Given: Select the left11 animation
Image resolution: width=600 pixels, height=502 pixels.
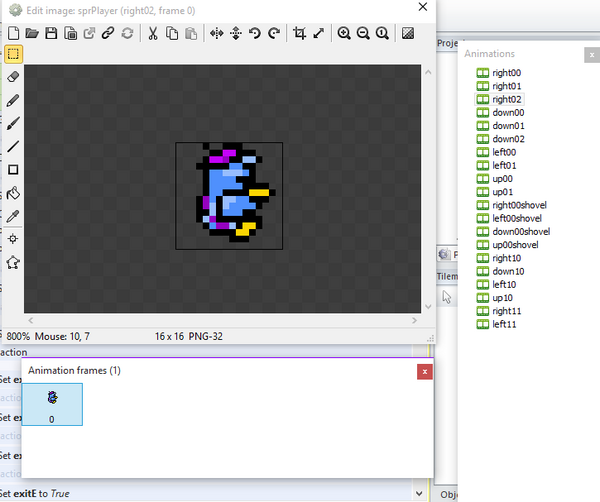Looking at the screenshot, I should (x=504, y=324).
